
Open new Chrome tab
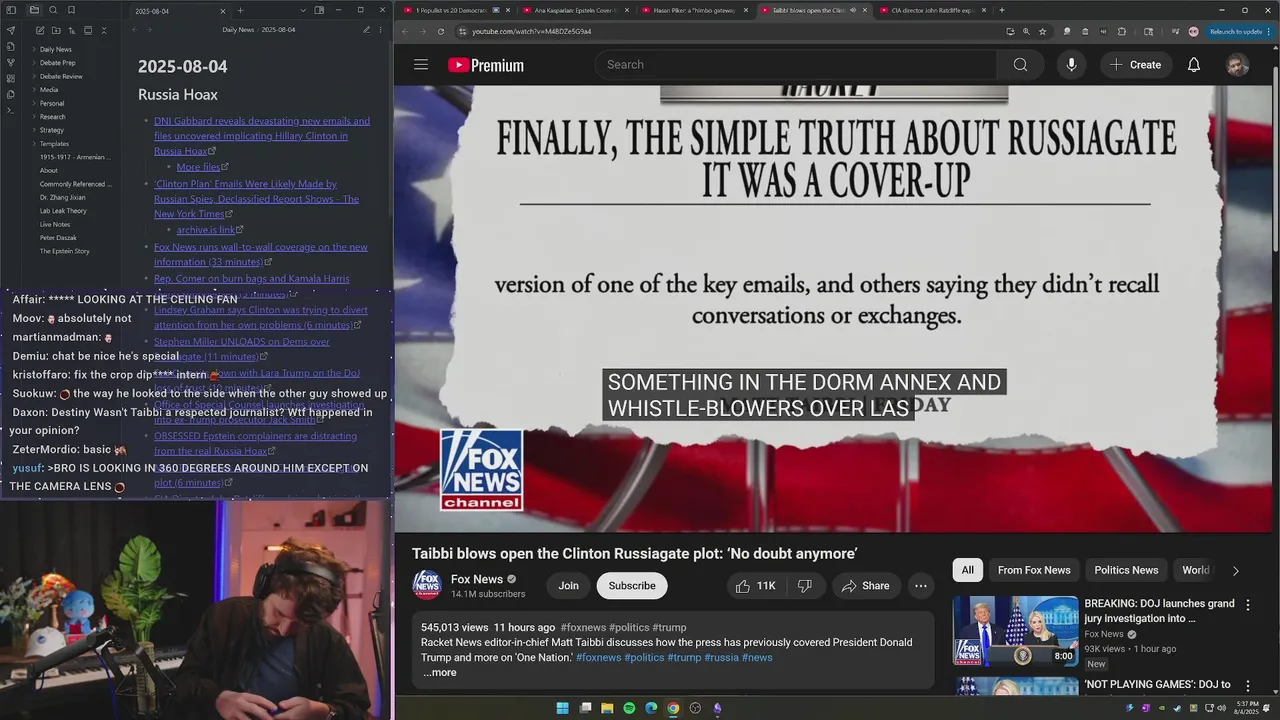pyautogui.click(x=1001, y=10)
